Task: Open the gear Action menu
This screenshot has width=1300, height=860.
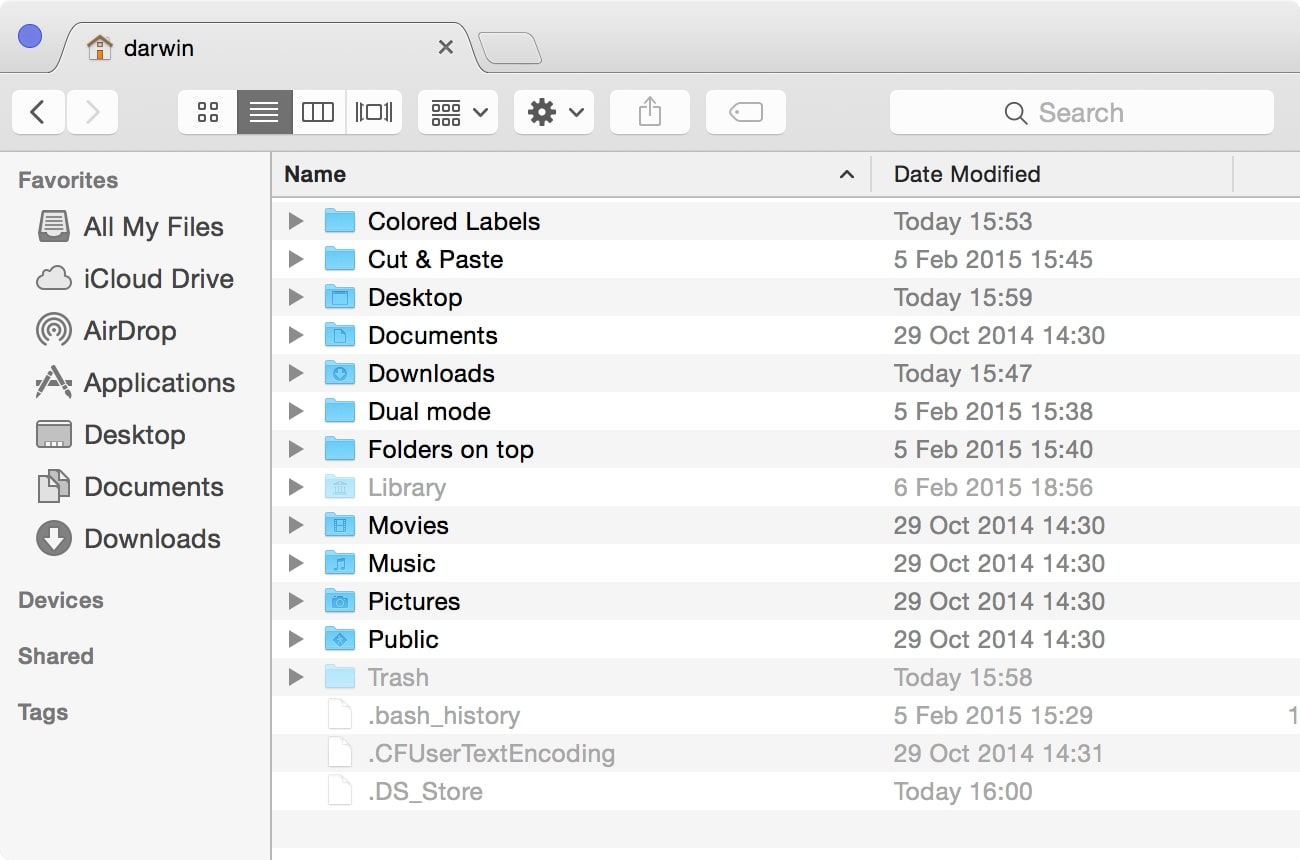Action: pyautogui.click(x=554, y=112)
